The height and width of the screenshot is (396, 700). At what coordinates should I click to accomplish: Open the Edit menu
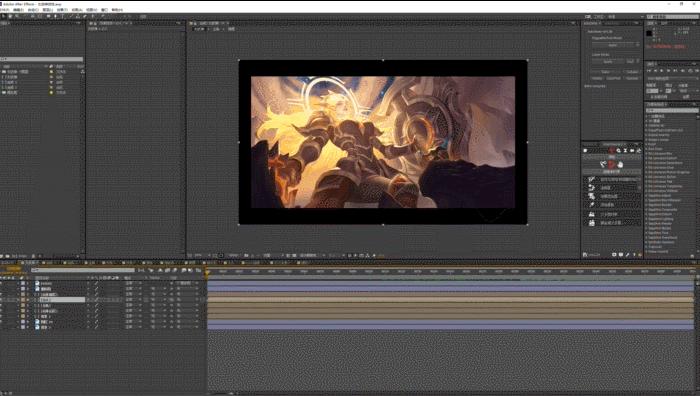19,9
